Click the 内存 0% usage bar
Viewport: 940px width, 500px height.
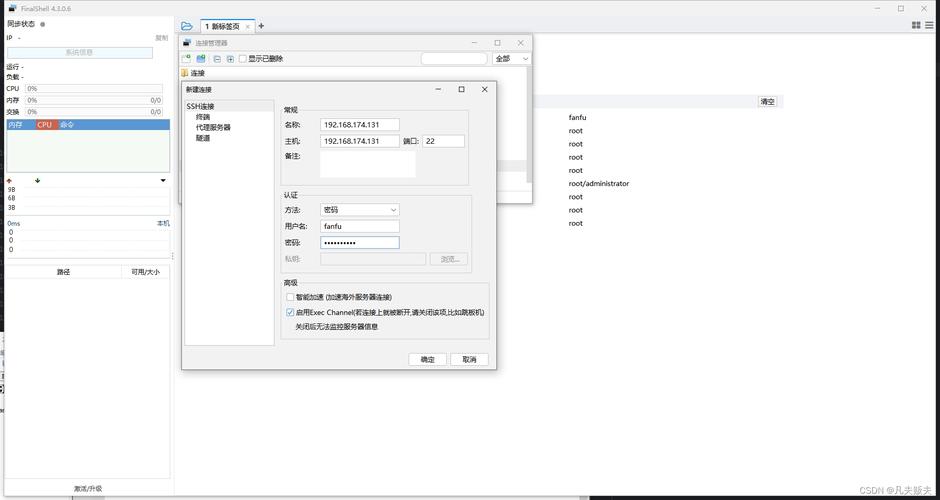pyautogui.click(x=94, y=100)
